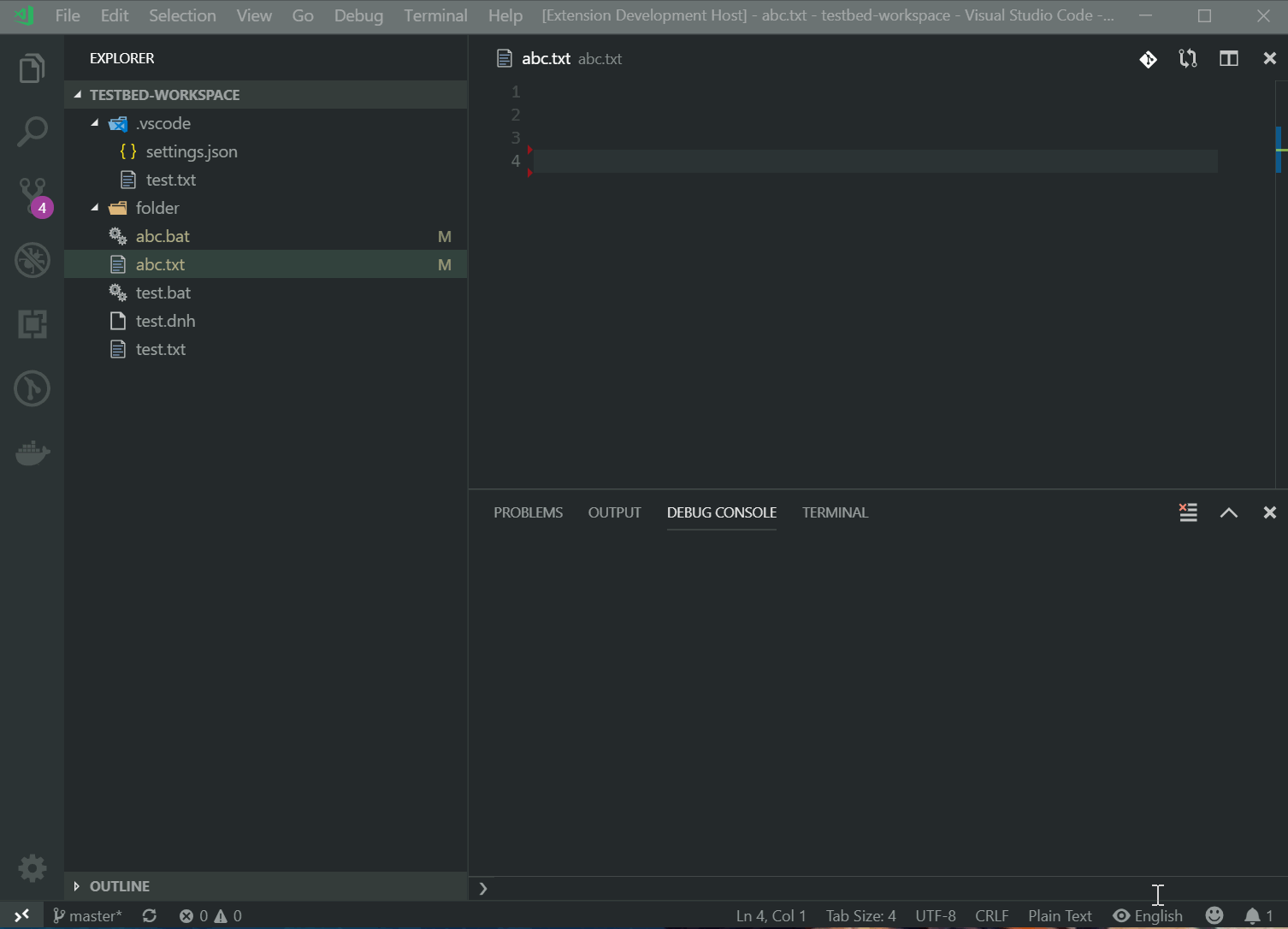Screen dimensions: 1288x929
Task: Open notifications via the bell icon
Action: coord(1255,914)
